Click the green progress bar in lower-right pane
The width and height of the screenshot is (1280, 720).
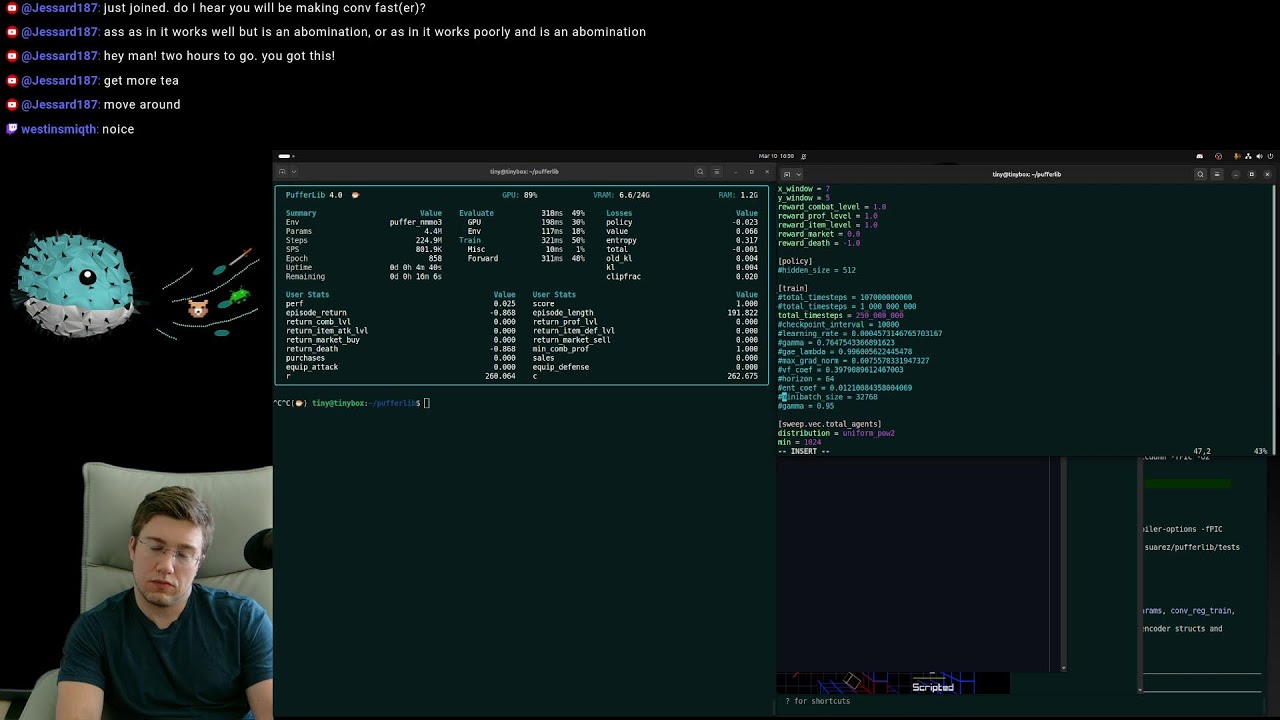point(1188,484)
